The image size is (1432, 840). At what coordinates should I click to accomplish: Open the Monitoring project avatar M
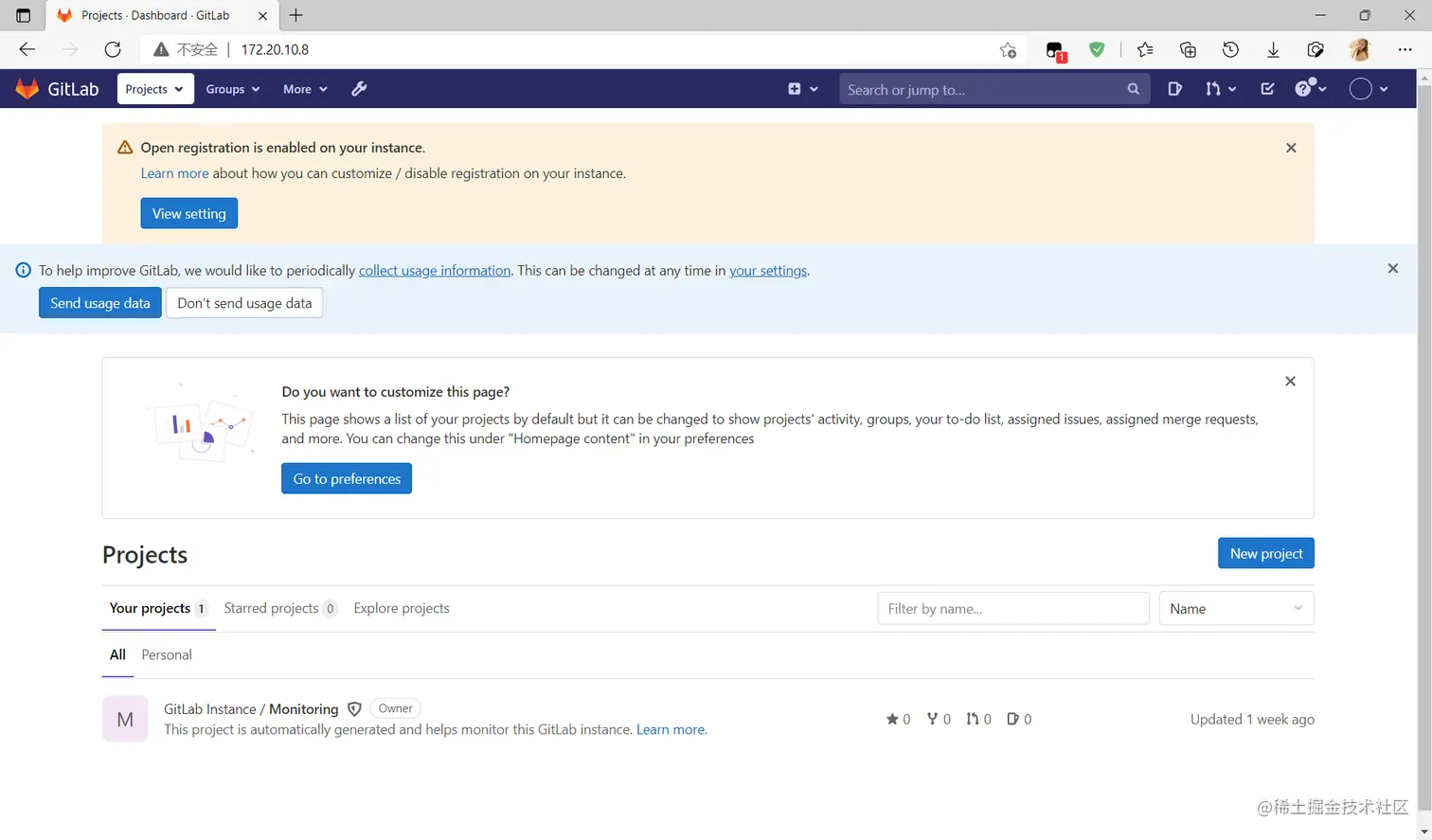[125, 719]
